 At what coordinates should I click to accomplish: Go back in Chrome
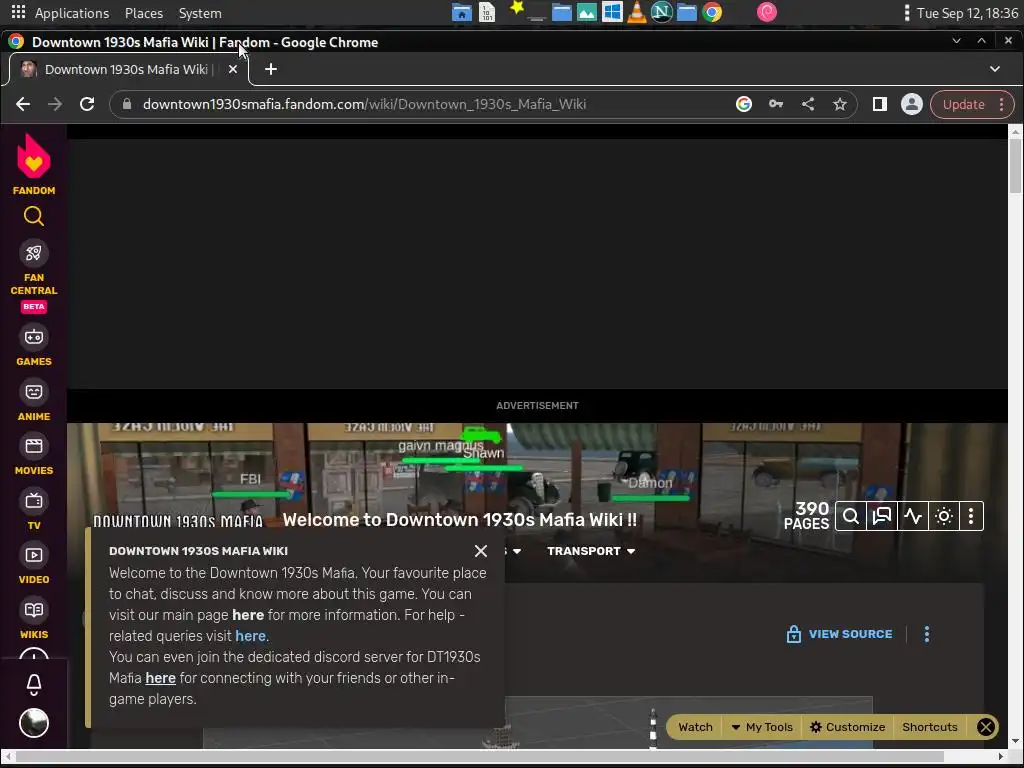(x=23, y=104)
